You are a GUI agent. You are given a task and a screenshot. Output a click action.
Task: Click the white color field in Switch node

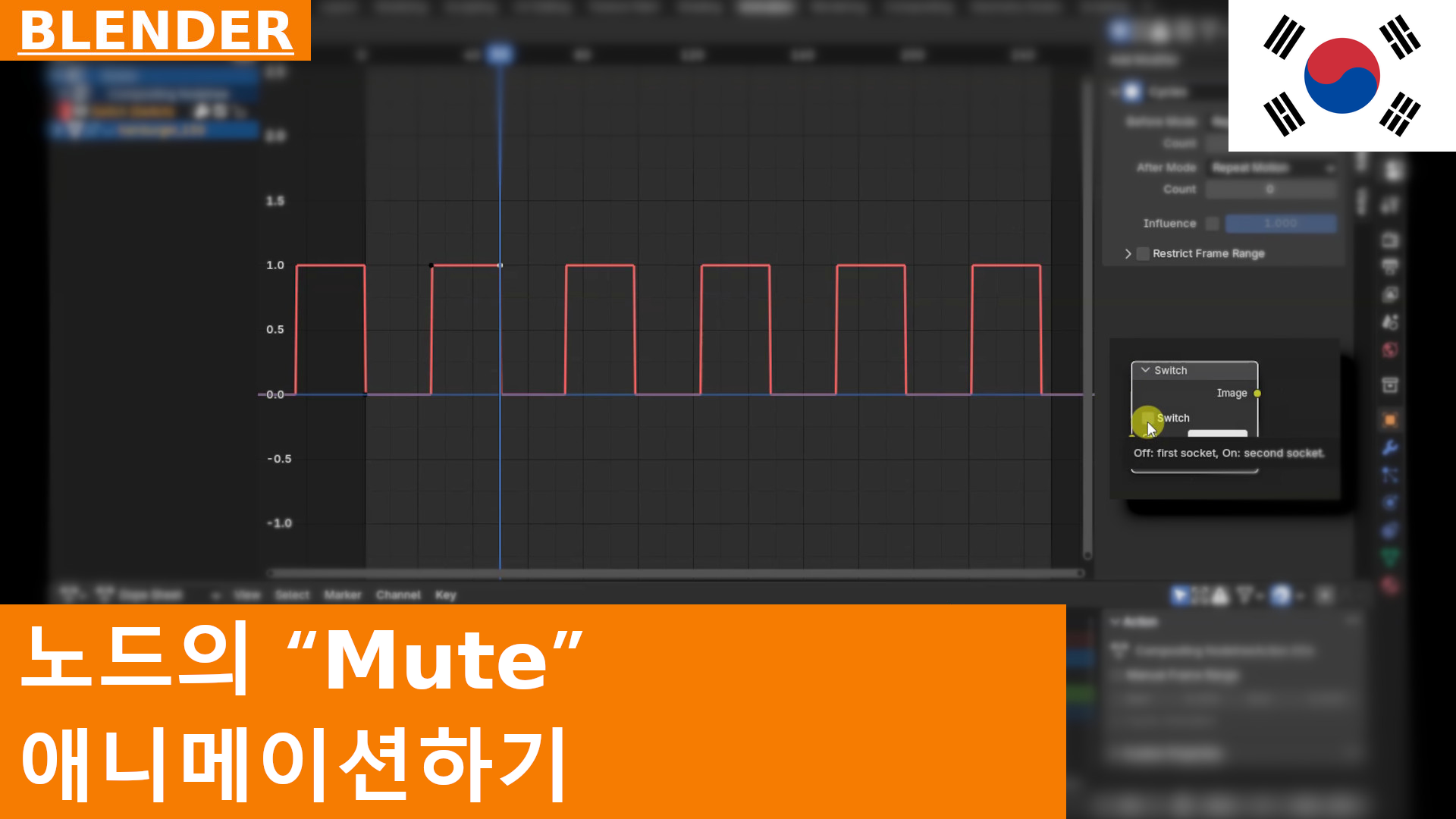tap(1217, 433)
